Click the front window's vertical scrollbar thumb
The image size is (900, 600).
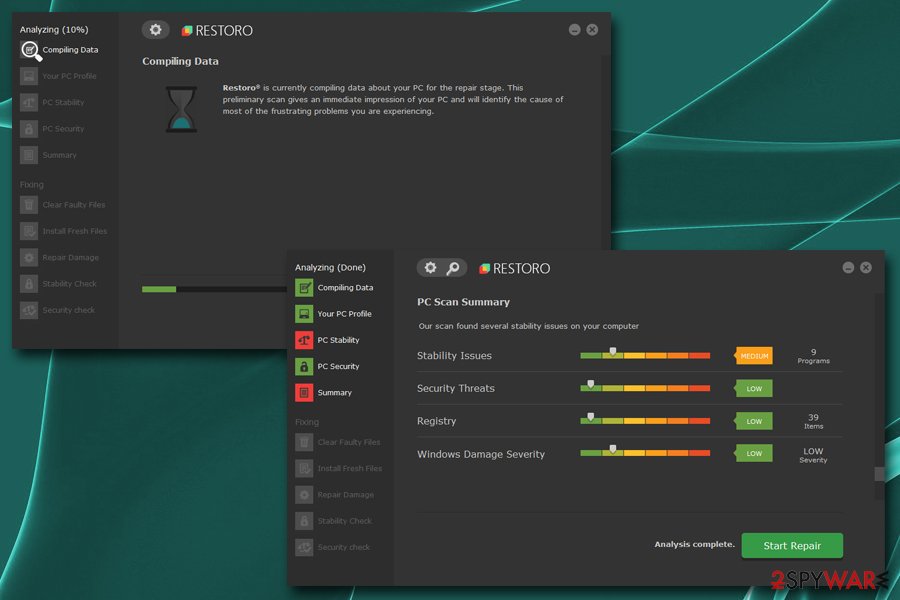tap(879, 474)
